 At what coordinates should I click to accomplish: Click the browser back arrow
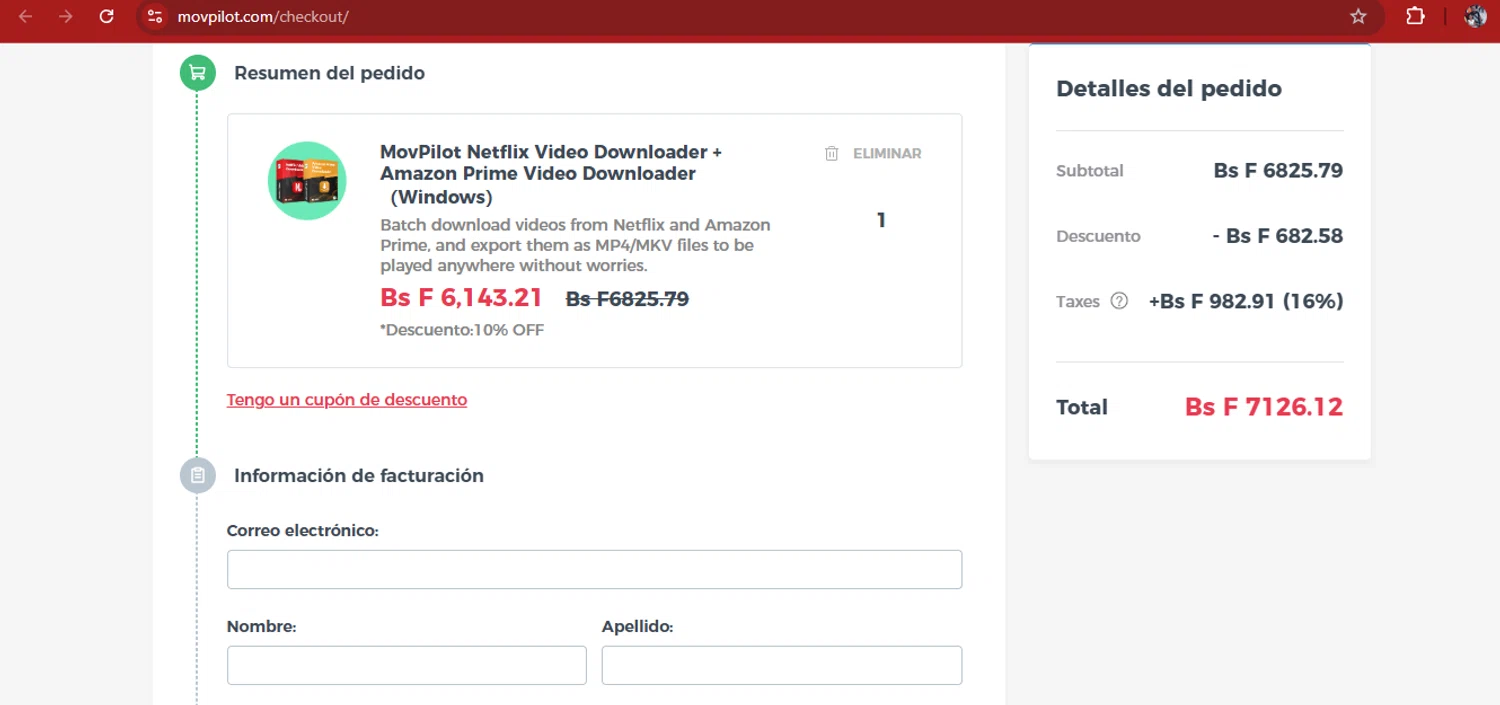25,17
